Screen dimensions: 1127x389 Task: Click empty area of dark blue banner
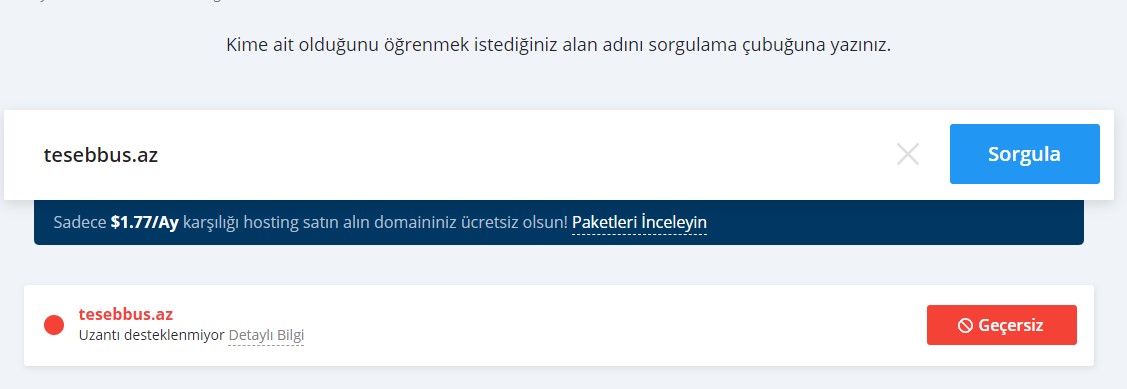coord(891,222)
